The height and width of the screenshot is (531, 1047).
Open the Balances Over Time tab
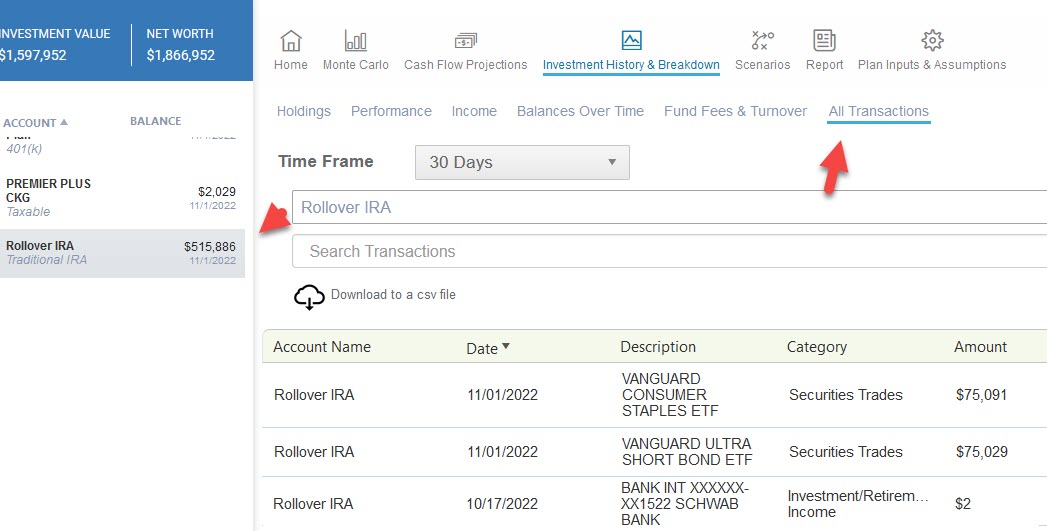(580, 111)
